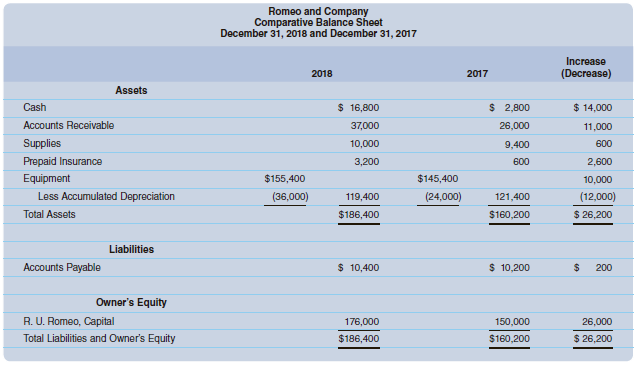The width and height of the screenshot is (639, 367).
Task: Click the 'Total Liabilities and Owner's Equity' label
Action: point(99,339)
